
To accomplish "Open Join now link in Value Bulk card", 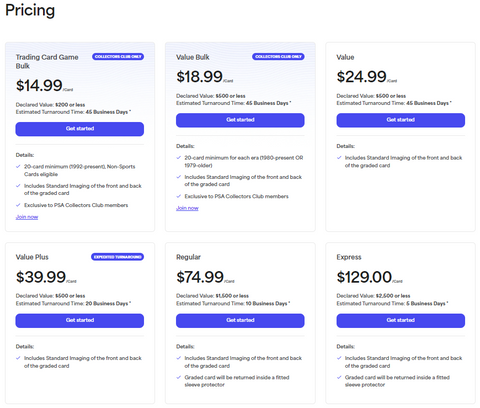I will [x=187, y=208].
